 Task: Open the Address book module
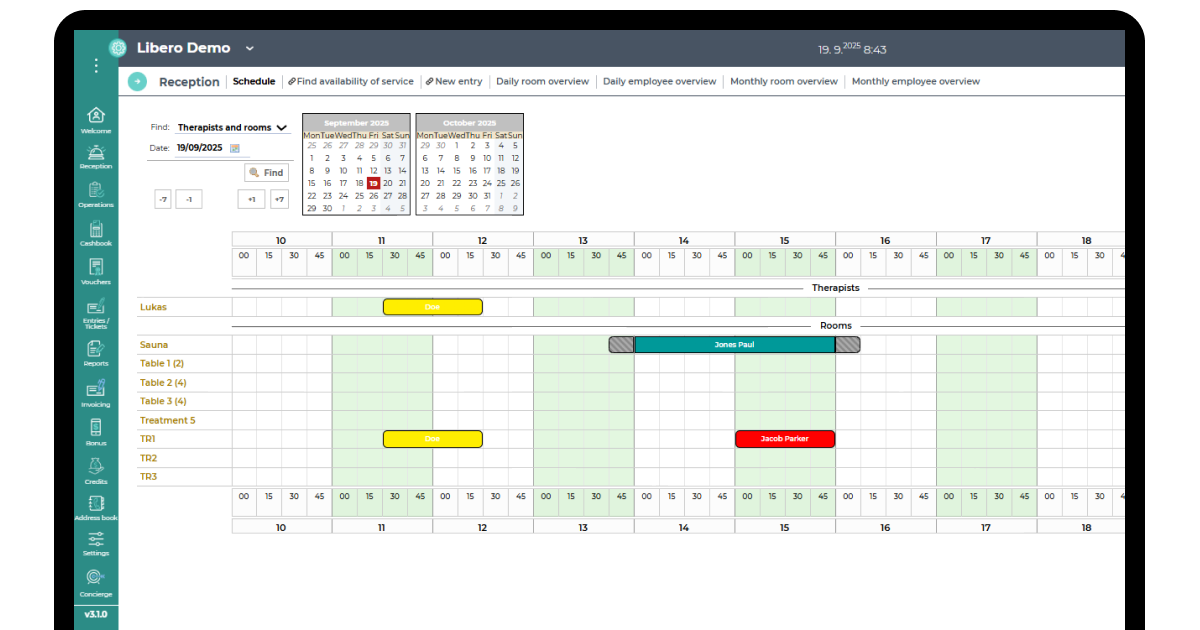(x=96, y=508)
